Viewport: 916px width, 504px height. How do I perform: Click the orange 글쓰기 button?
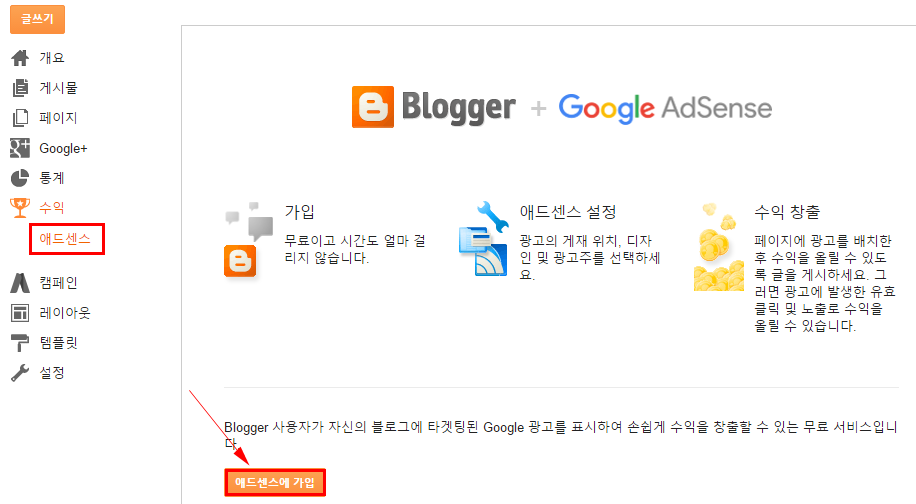point(37,19)
